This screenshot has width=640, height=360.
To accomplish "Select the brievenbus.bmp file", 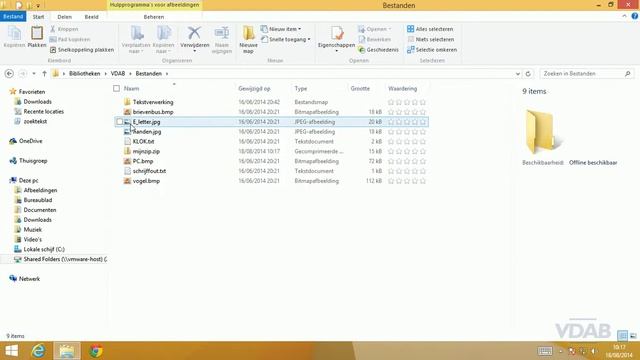I will click(x=153, y=112).
